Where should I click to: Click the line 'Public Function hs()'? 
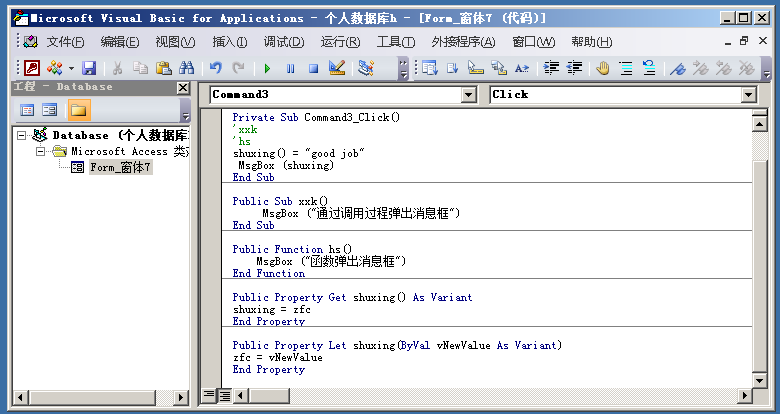click(x=292, y=249)
